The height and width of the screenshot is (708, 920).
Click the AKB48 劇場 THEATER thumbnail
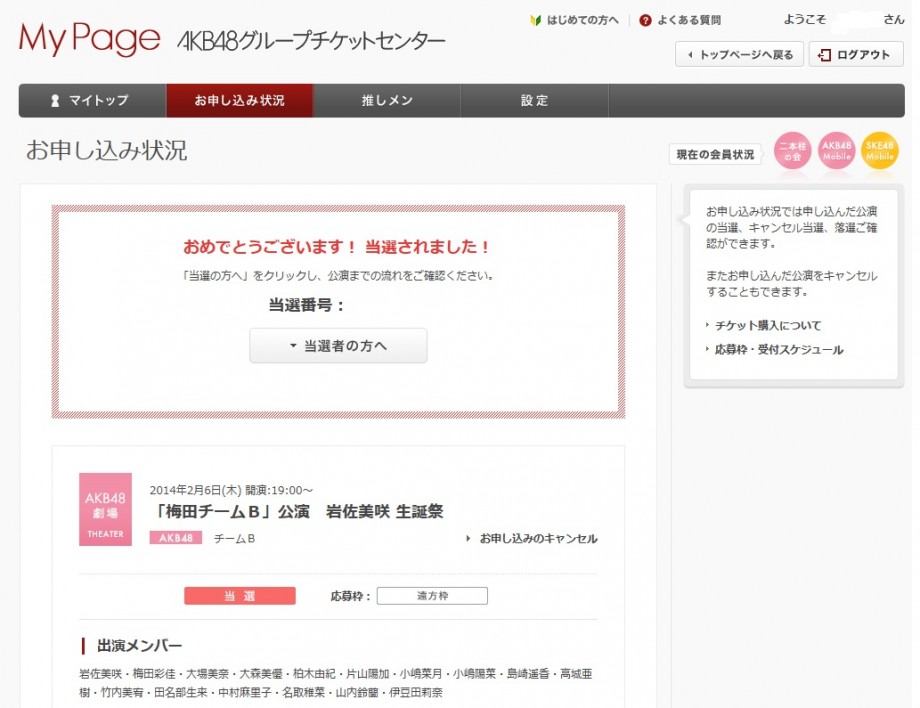(106, 509)
